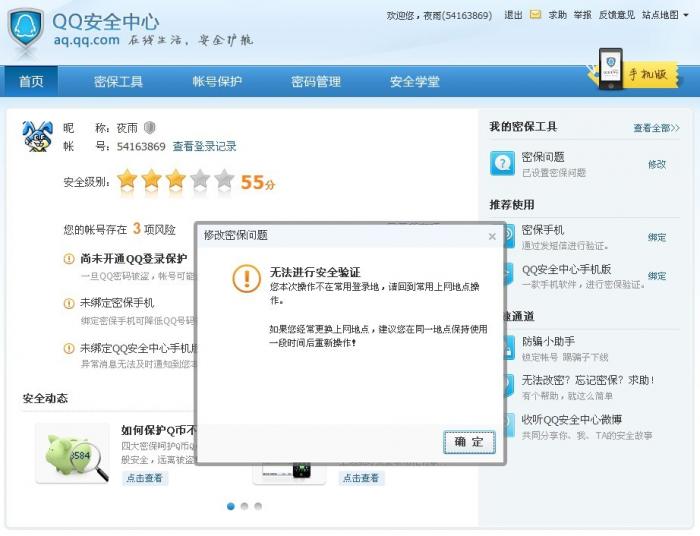The height and width of the screenshot is (536, 700).
Task: Go to the 密码管理 tab
Action: (316, 81)
